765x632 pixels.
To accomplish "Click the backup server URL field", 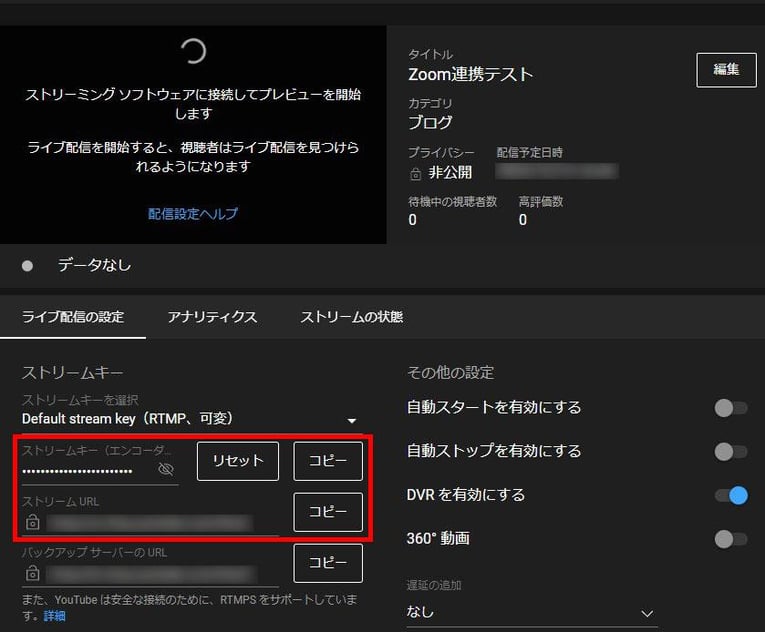I will click(151, 573).
